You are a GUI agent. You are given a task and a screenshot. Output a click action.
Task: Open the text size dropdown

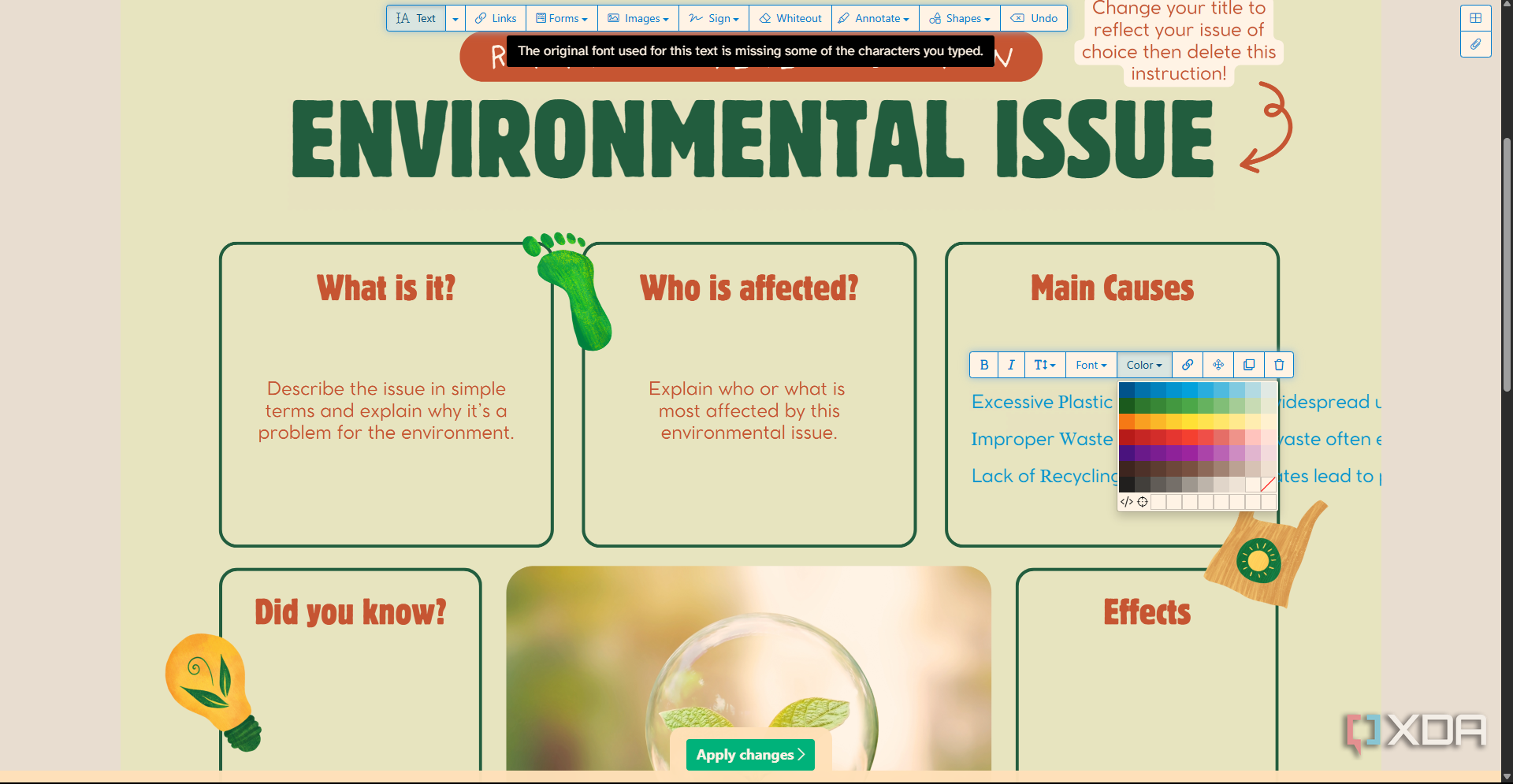pyautogui.click(x=1045, y=365)
